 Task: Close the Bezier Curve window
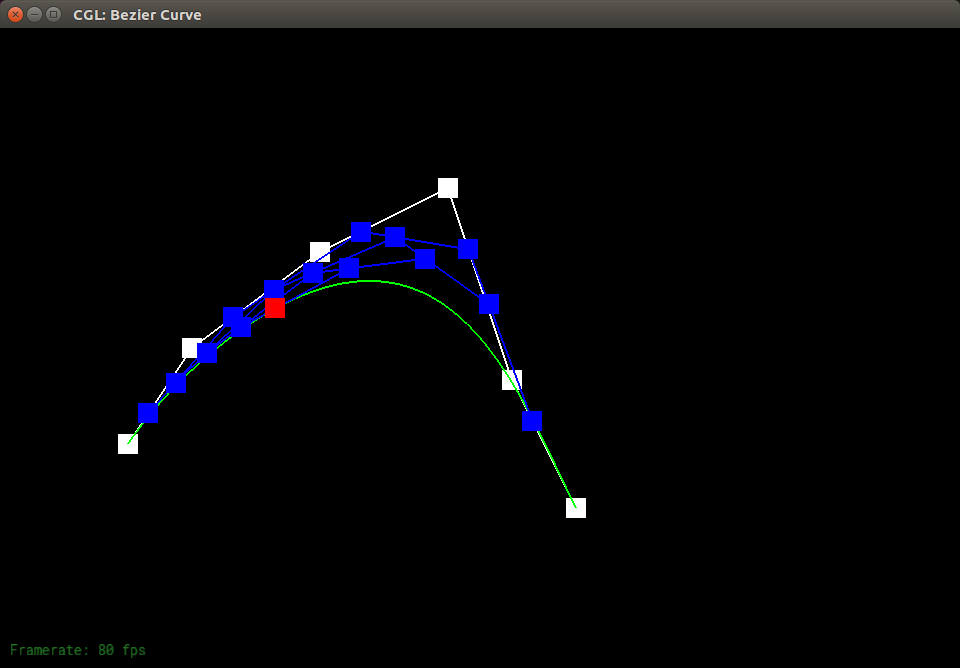coord(16,15)
